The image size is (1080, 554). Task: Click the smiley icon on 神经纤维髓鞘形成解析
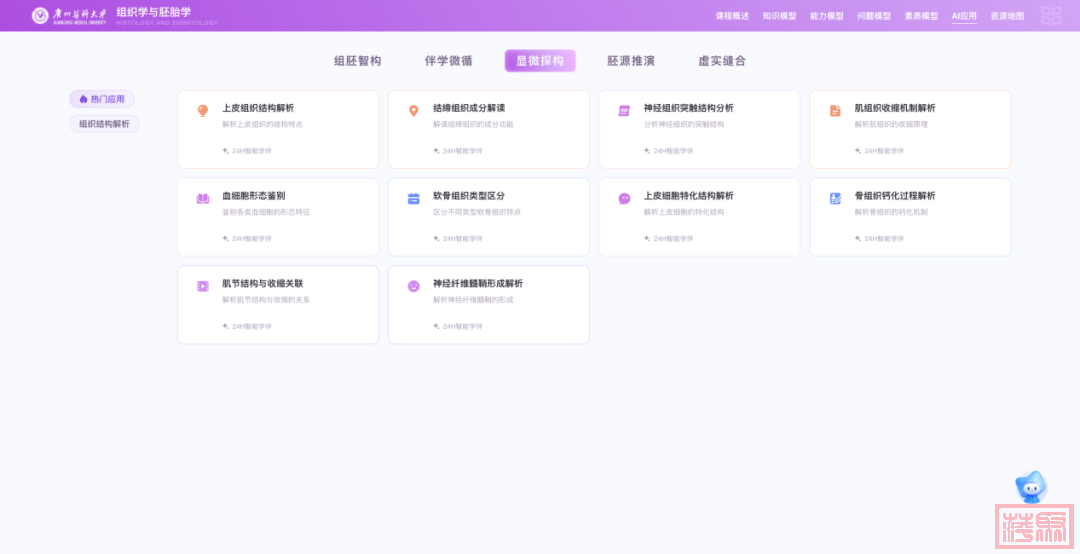tap(414, 286)
